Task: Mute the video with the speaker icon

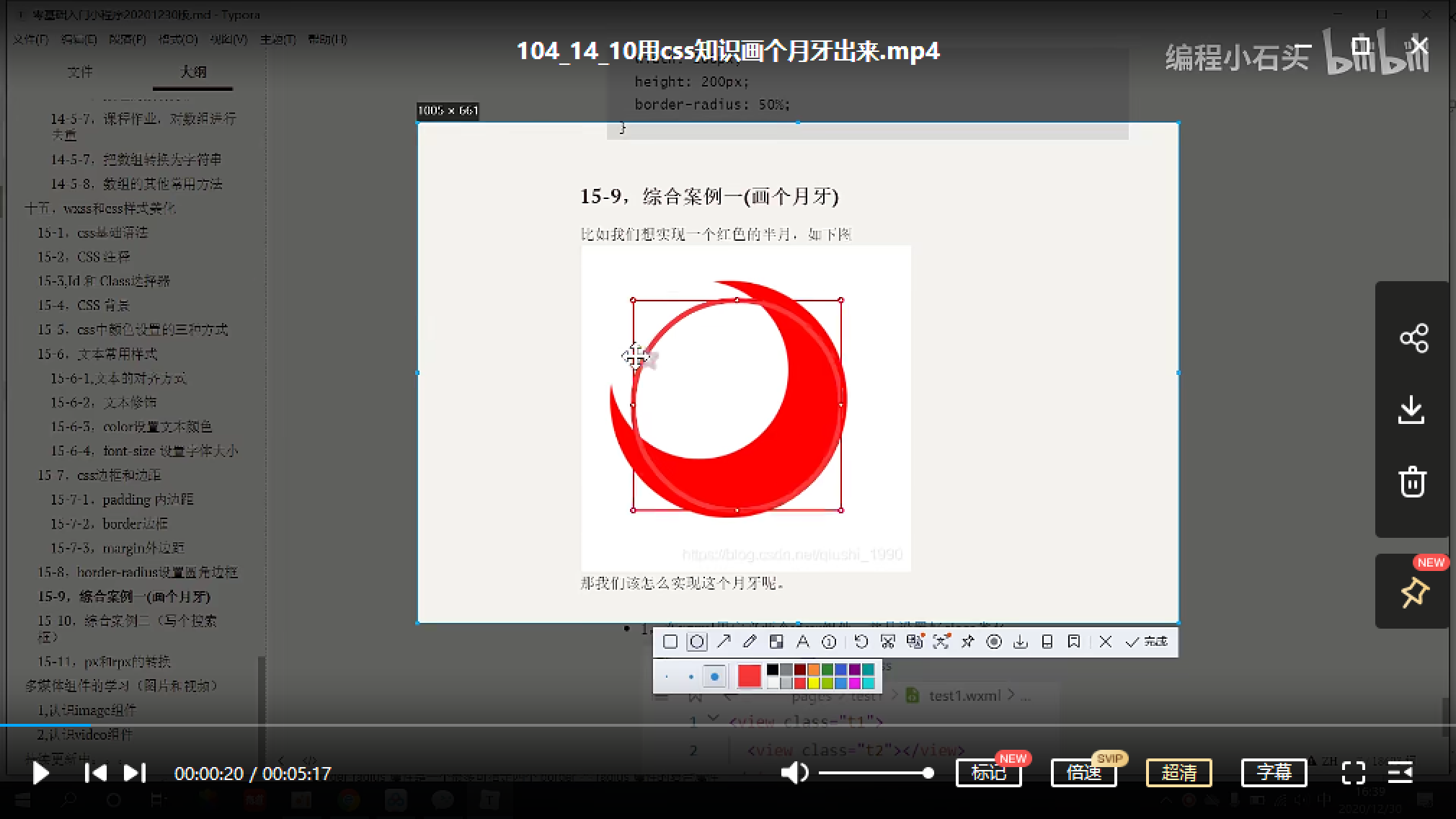Action: tap(794, 773)
